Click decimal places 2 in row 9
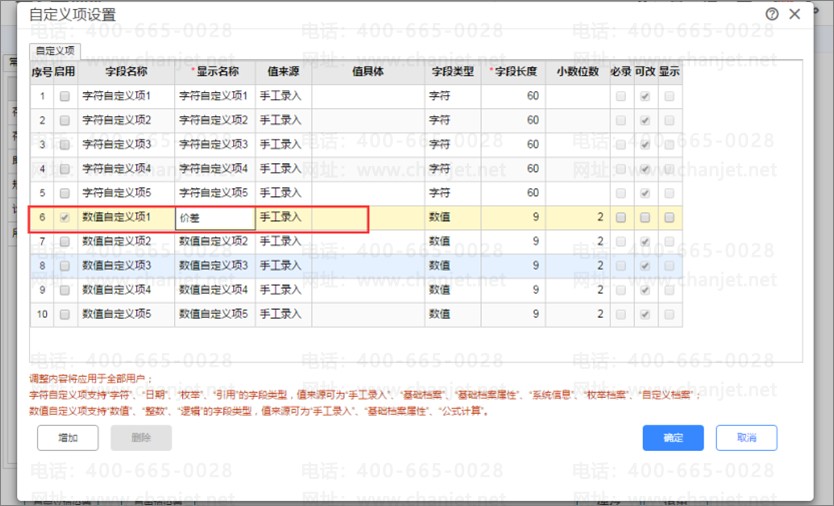834x506 pixels. (x=578, y=290)
